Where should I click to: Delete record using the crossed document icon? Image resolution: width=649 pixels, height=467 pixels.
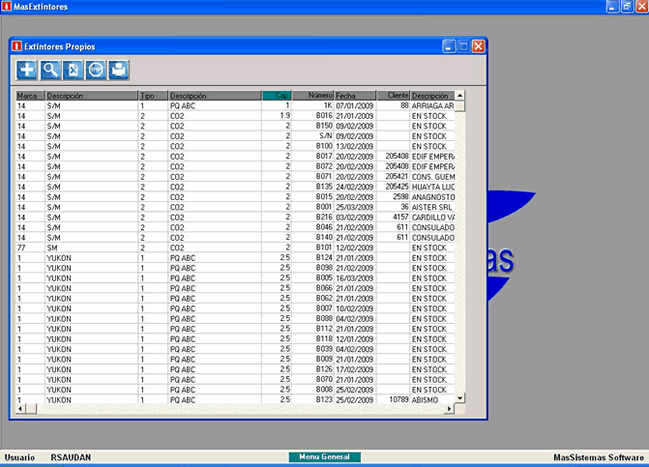tap(73, 70)
